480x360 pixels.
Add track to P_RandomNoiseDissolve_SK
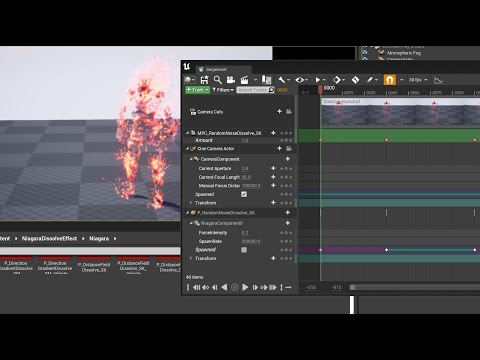pos(288,212)
